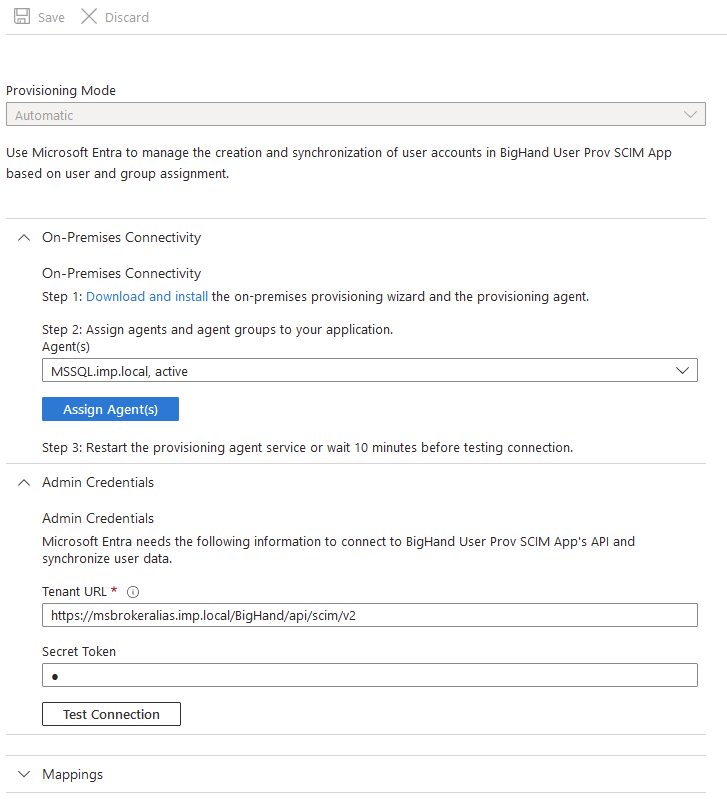Open the agent selector showing MSSQL.imp.local

point(370,370)
